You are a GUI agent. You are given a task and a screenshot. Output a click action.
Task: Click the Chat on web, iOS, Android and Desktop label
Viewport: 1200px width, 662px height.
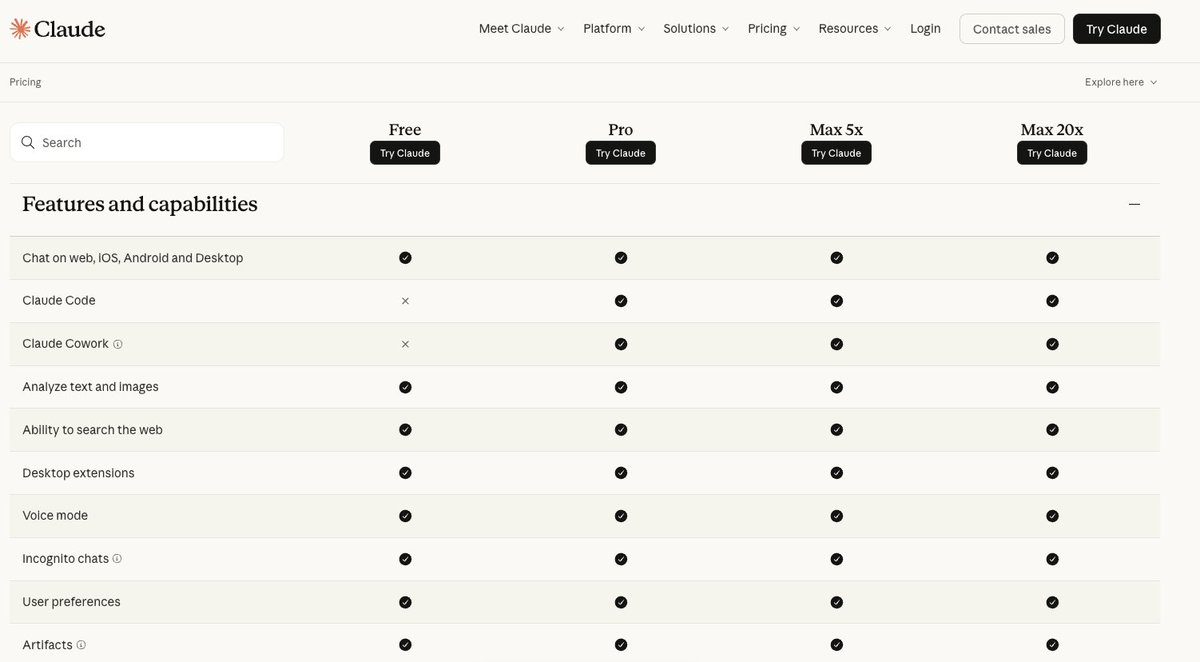click(x=133, y=258)
